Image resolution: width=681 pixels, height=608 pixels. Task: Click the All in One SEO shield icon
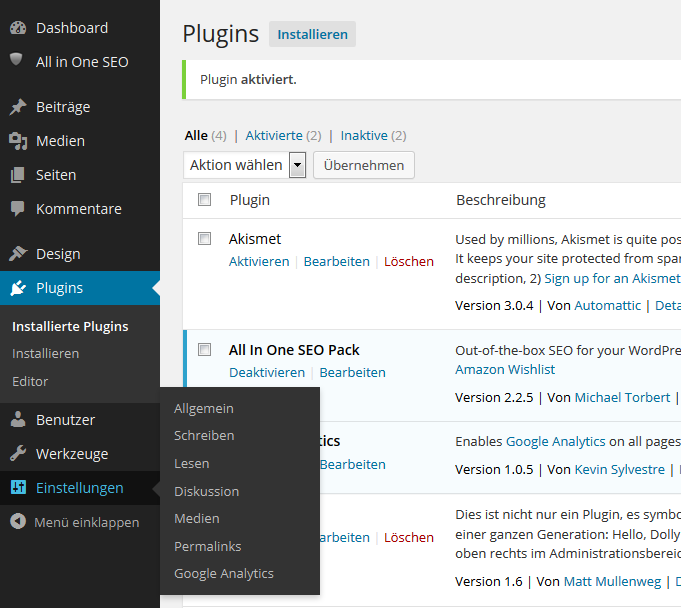coord(16,59)
